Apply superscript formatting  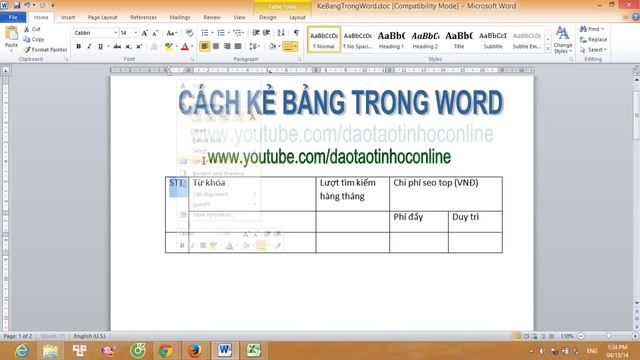click(139, 47)
